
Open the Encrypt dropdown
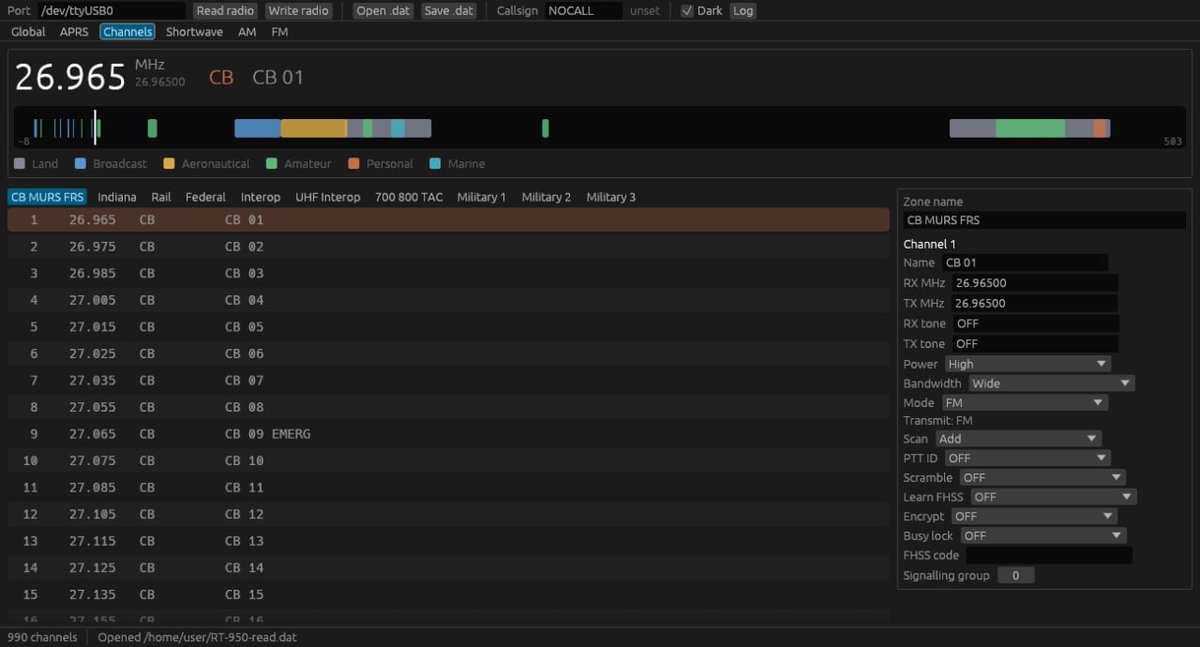[1033, 516]
